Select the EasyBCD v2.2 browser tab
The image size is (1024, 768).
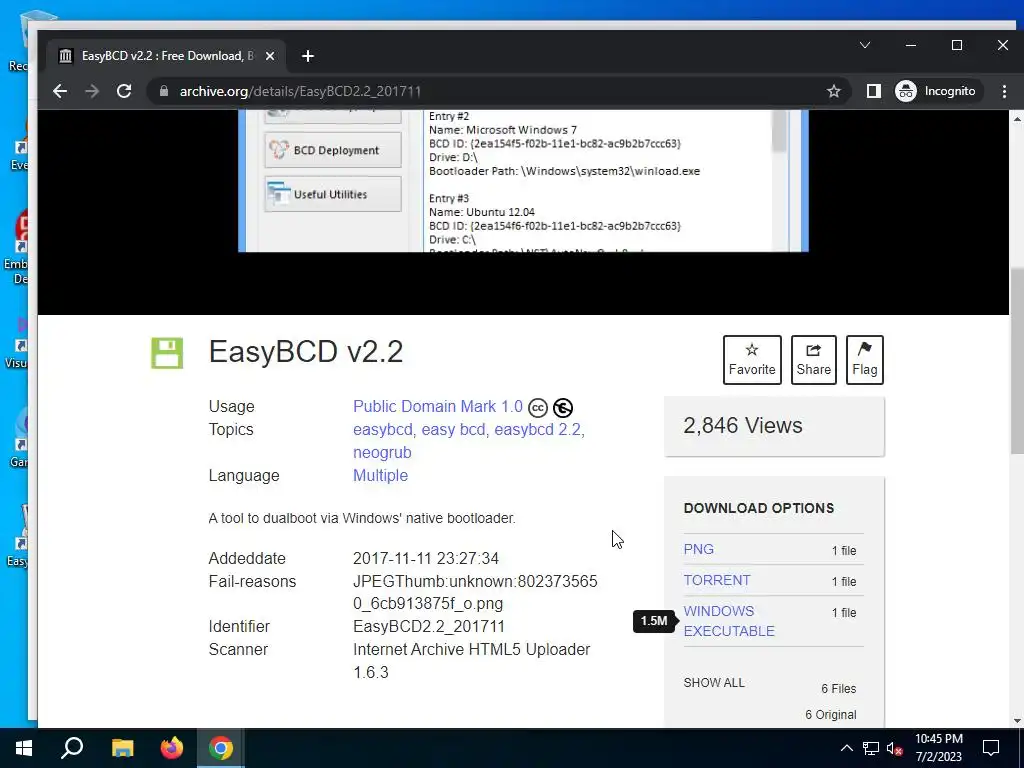[167, 56]
